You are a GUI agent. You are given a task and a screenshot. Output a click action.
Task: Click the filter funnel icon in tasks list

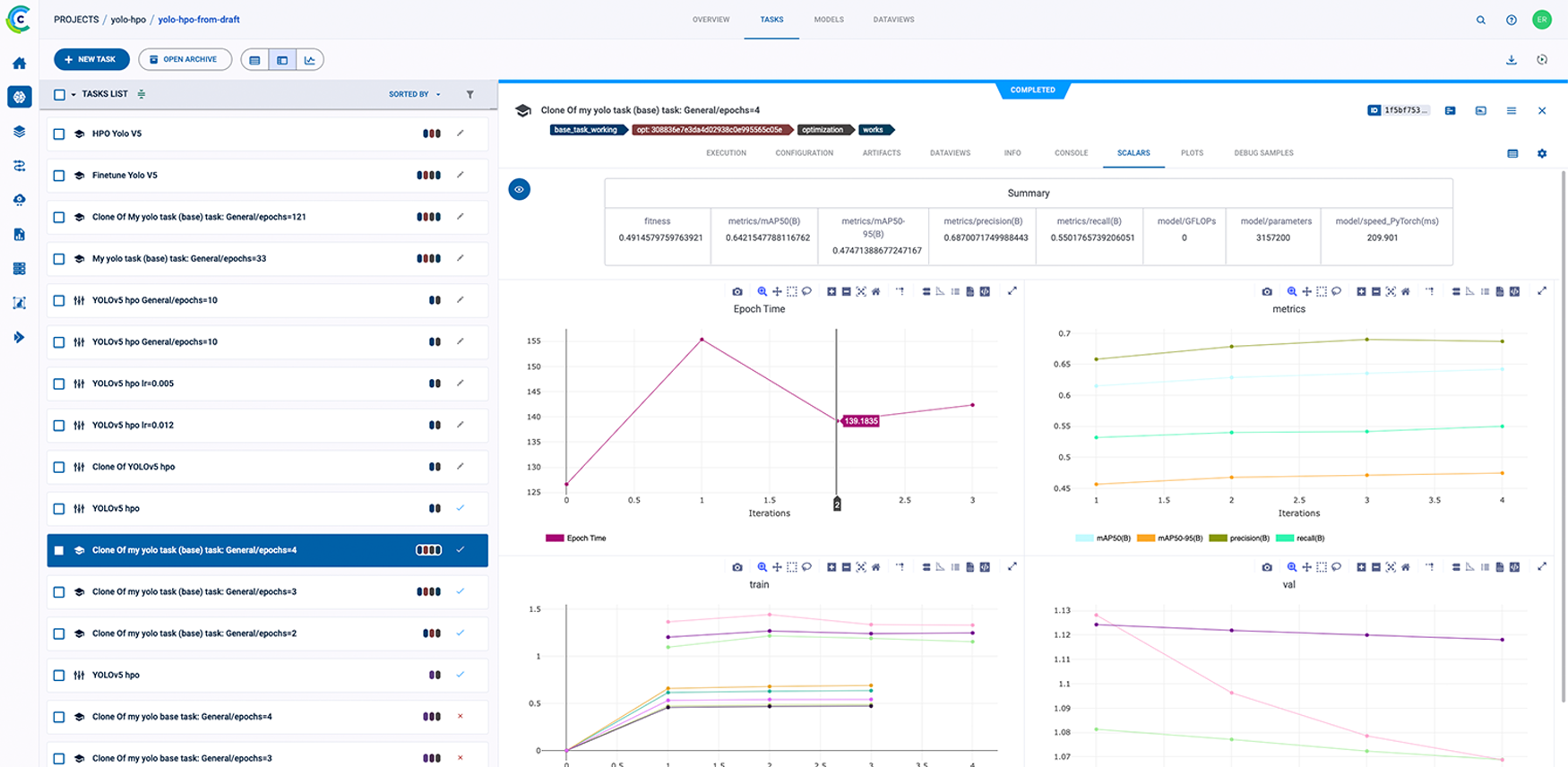[470, 94]
